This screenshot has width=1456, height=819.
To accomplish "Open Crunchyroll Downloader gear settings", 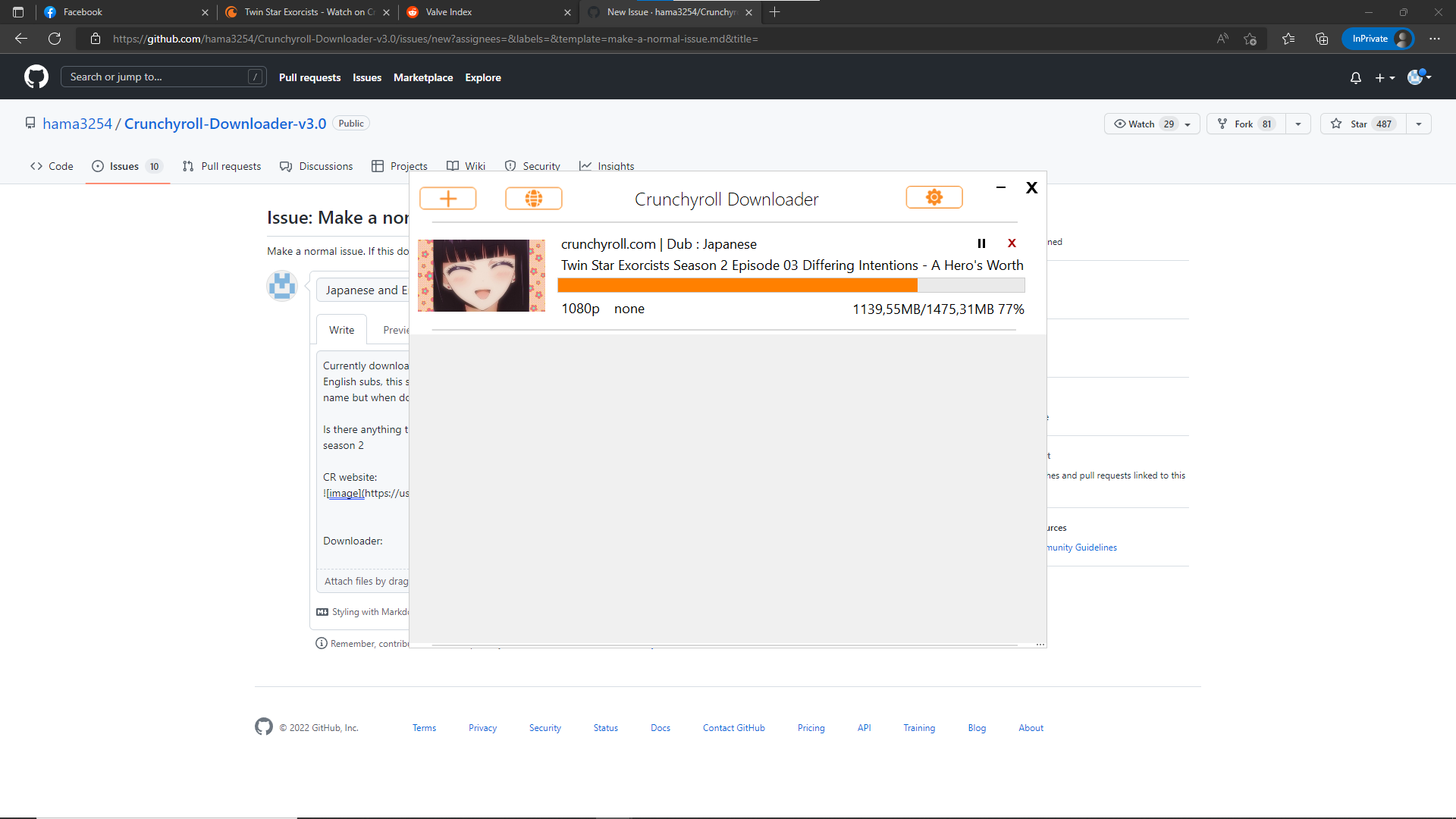I will [x=934, y=197].
